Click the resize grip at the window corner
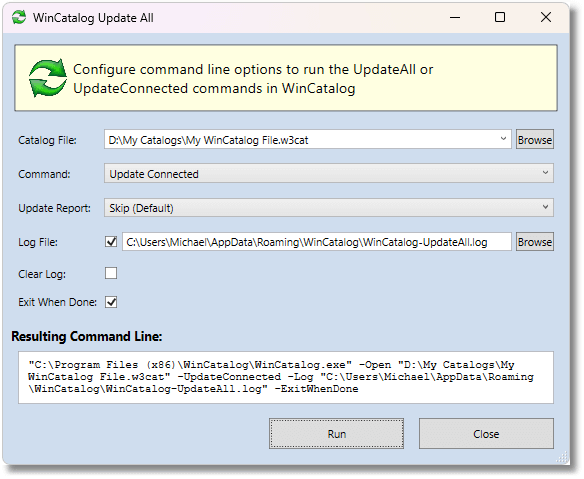This screenshot has width=584, height=479. click(x=563, y=458)
